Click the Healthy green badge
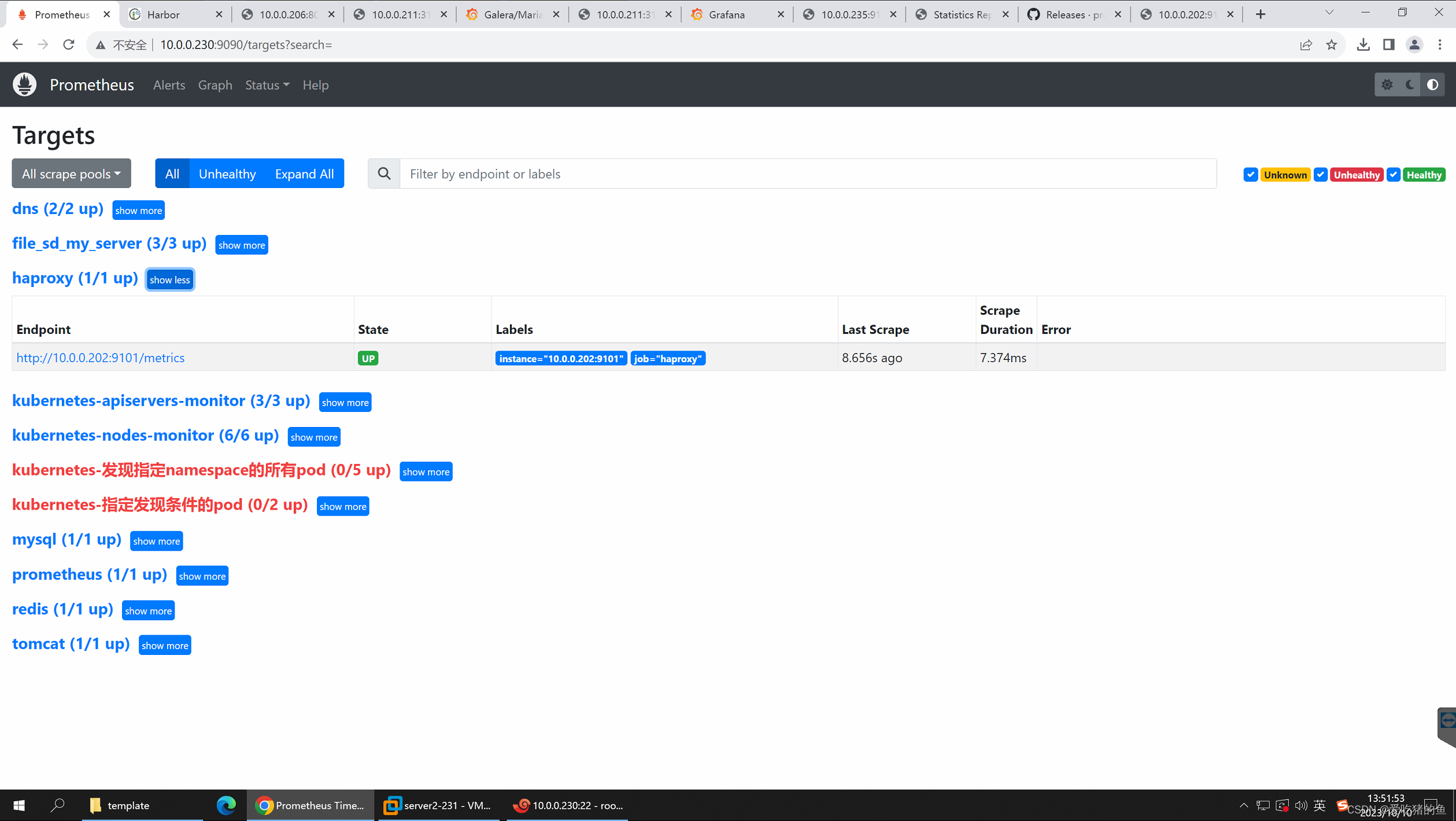The width and height of the screenshot is (1456, 821). click(1424, 175)
